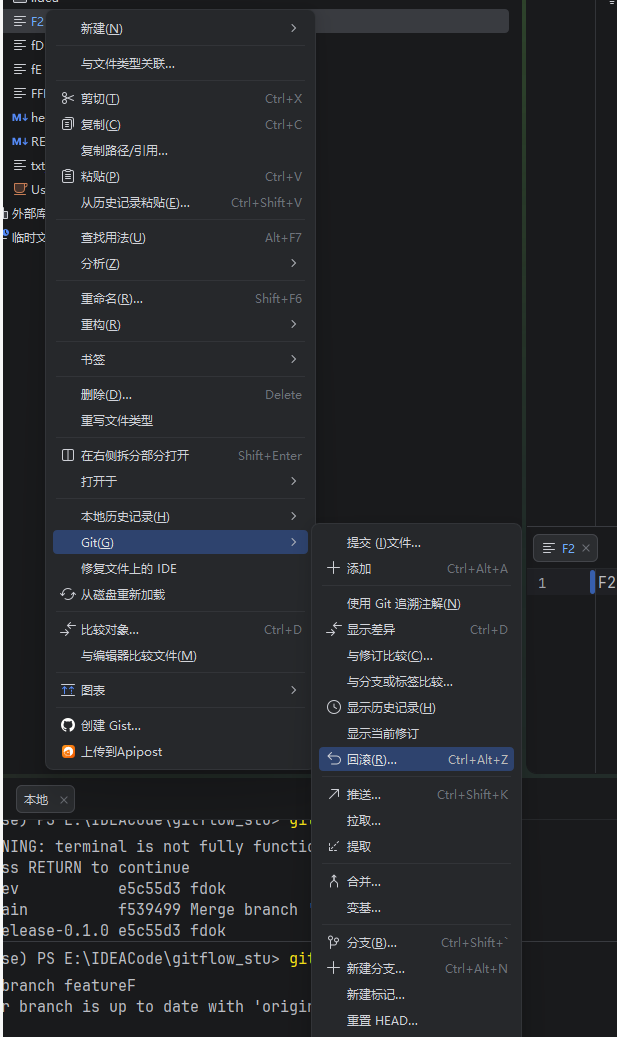Click the fetch arrow icon beside 提取
Viewport: 617px width, 1037px height.
tap(334, 847)
